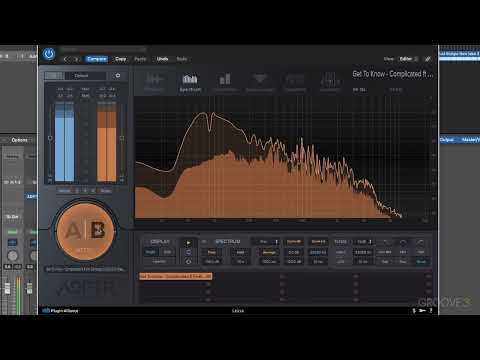Click the Paste button
This screenshot has width=480, height=360.
click(140, 59)
